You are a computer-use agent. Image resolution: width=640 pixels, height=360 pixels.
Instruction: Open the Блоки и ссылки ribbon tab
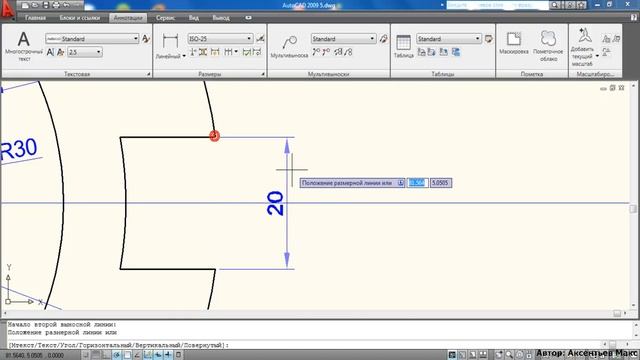pyautogui.click(x=80, y=18)
